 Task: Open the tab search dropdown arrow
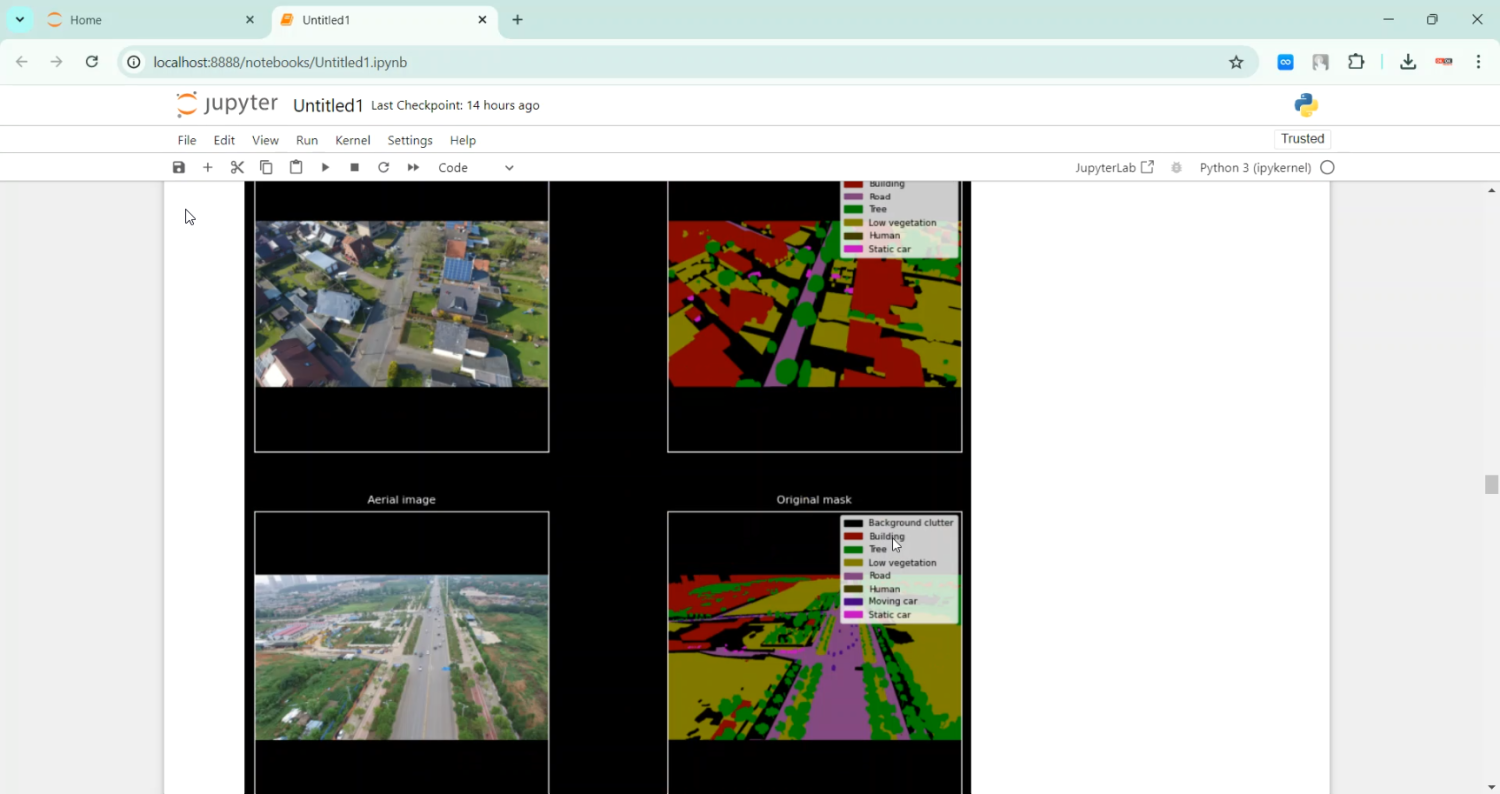(x=20, y=20)
